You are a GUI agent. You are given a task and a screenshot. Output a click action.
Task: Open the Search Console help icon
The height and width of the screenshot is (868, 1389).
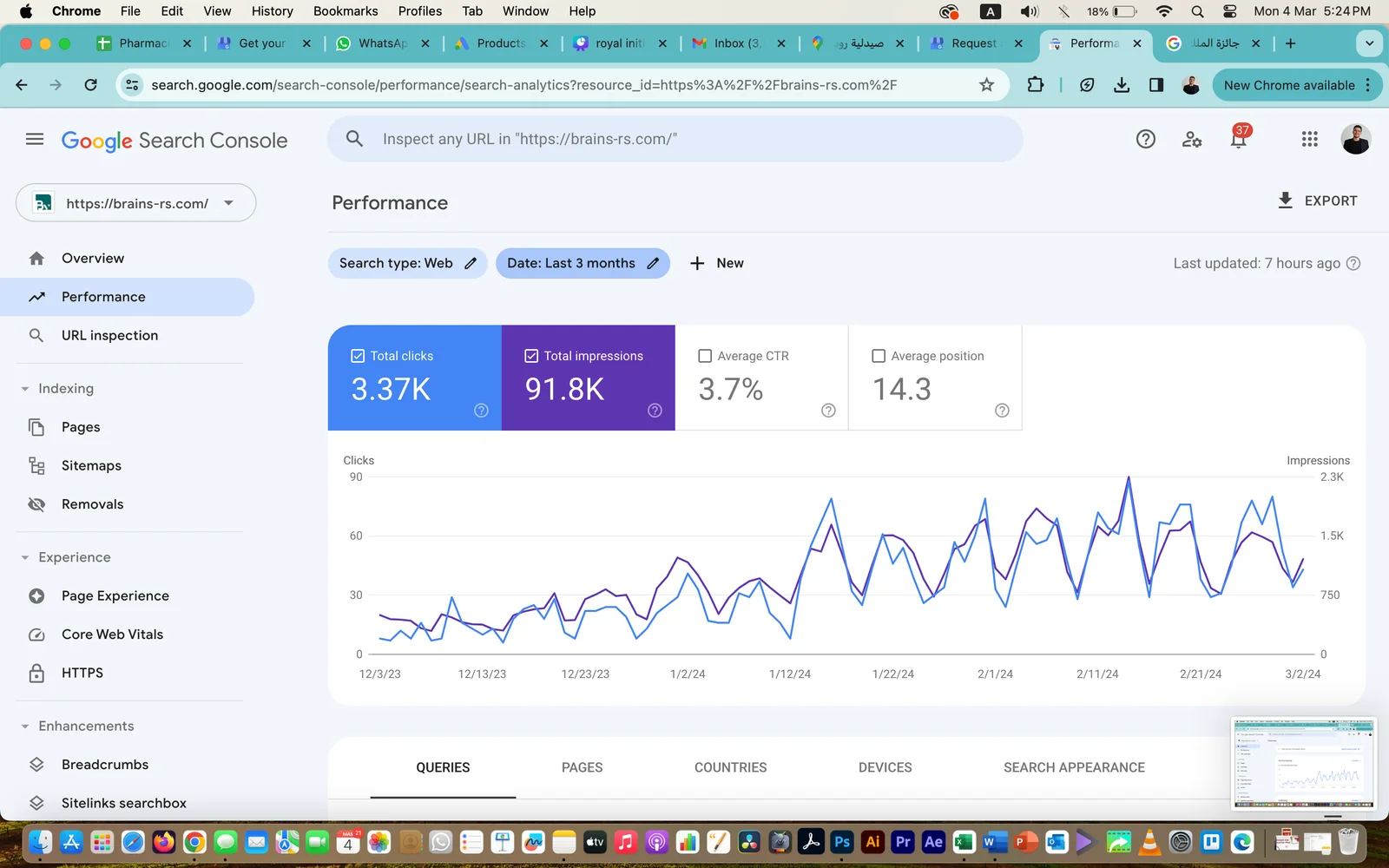click(x=1146, y=139)
